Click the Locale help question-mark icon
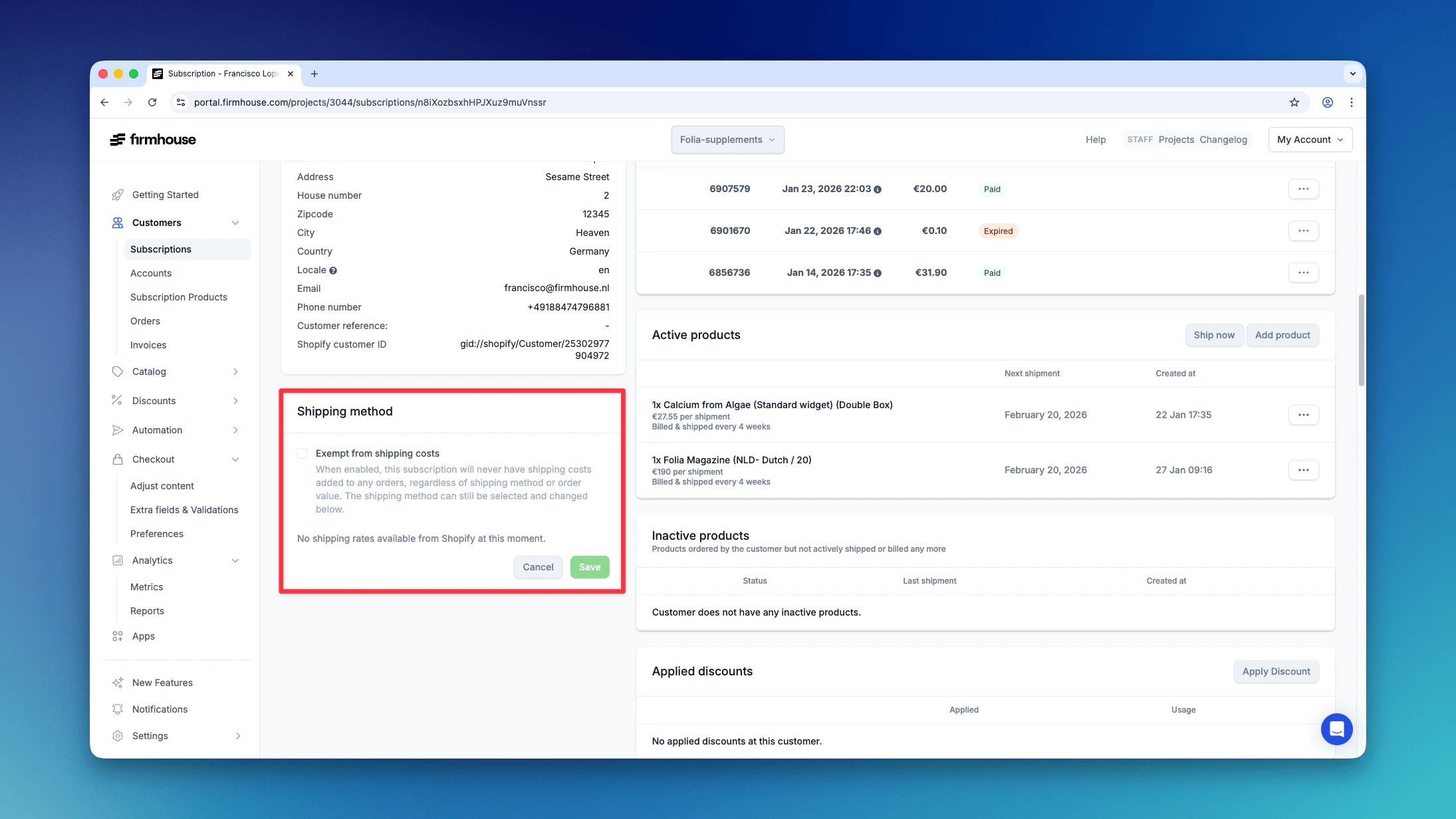This screenshot has width=1456, height=819. click(333, 271)
